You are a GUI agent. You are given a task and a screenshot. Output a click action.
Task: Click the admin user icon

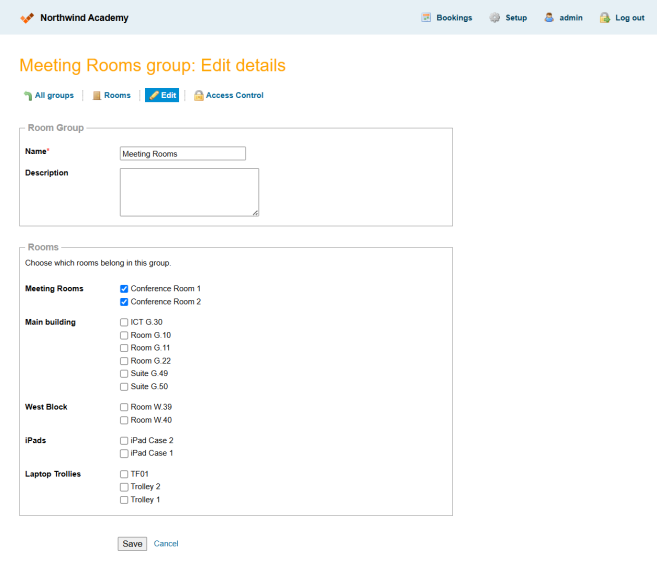549,18
